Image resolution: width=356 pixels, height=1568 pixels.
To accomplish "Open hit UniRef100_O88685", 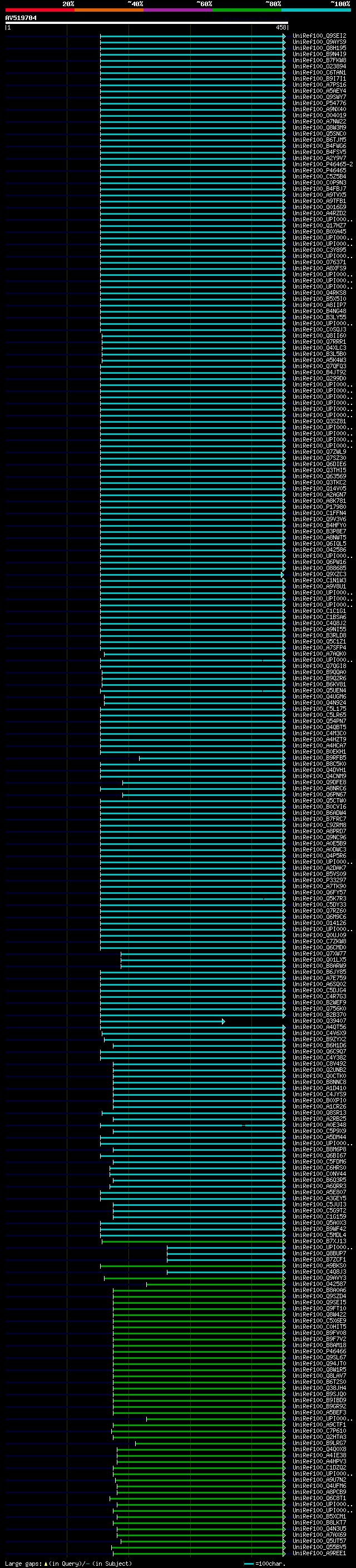I will pos(319,568).
